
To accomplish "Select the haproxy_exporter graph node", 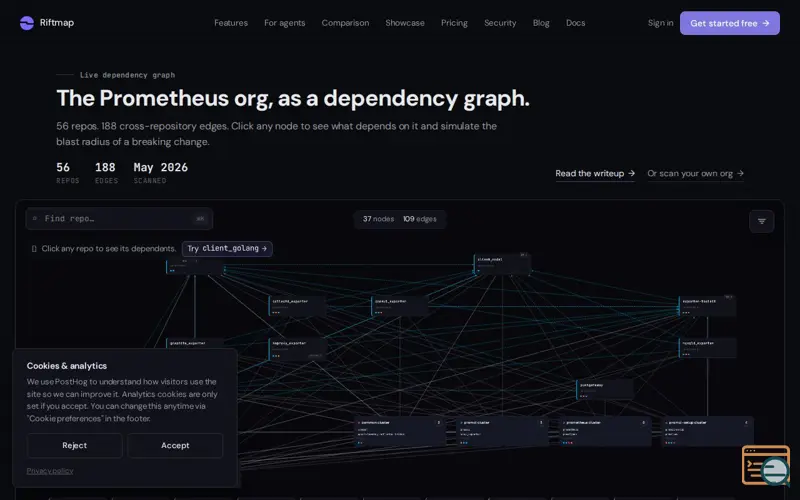I will pos(297,349).
